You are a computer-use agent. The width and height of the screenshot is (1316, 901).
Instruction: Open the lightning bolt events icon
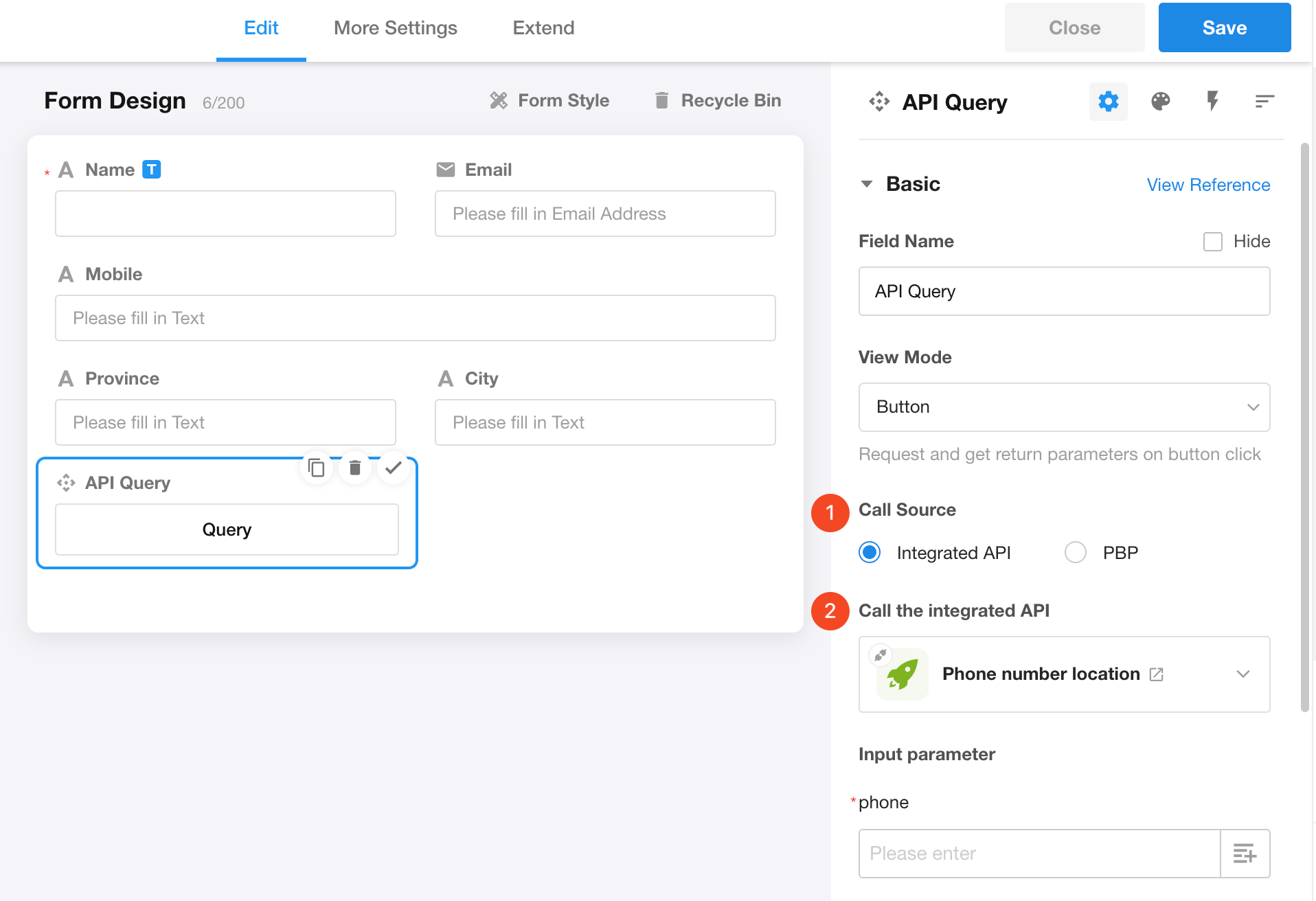(x=1212, y=102)
